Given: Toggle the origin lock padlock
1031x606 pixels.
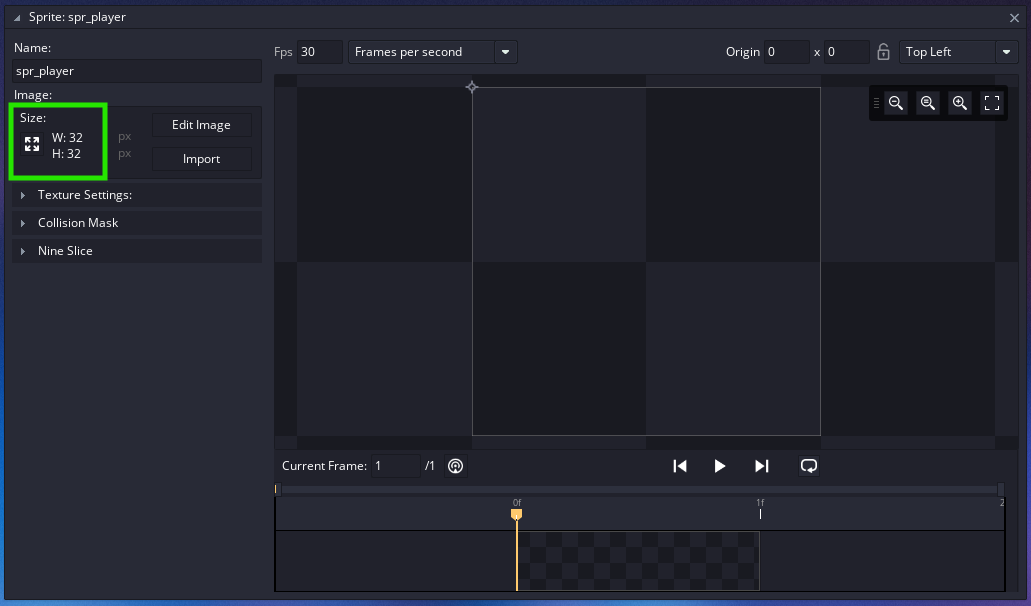Looking at the screenshot, I should (x=883, y=52).
